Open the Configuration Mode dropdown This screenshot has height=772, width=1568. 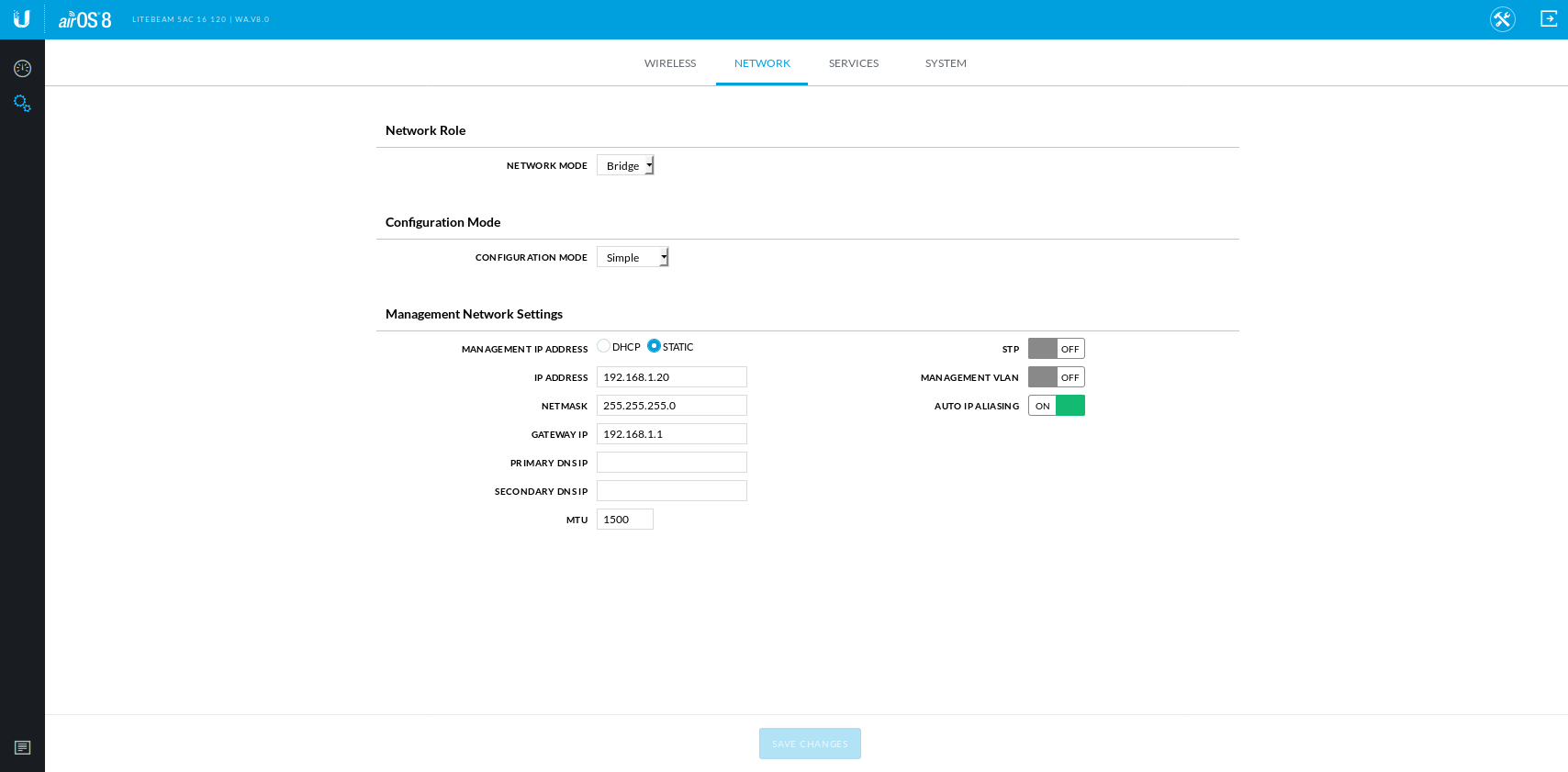[633, 257]
